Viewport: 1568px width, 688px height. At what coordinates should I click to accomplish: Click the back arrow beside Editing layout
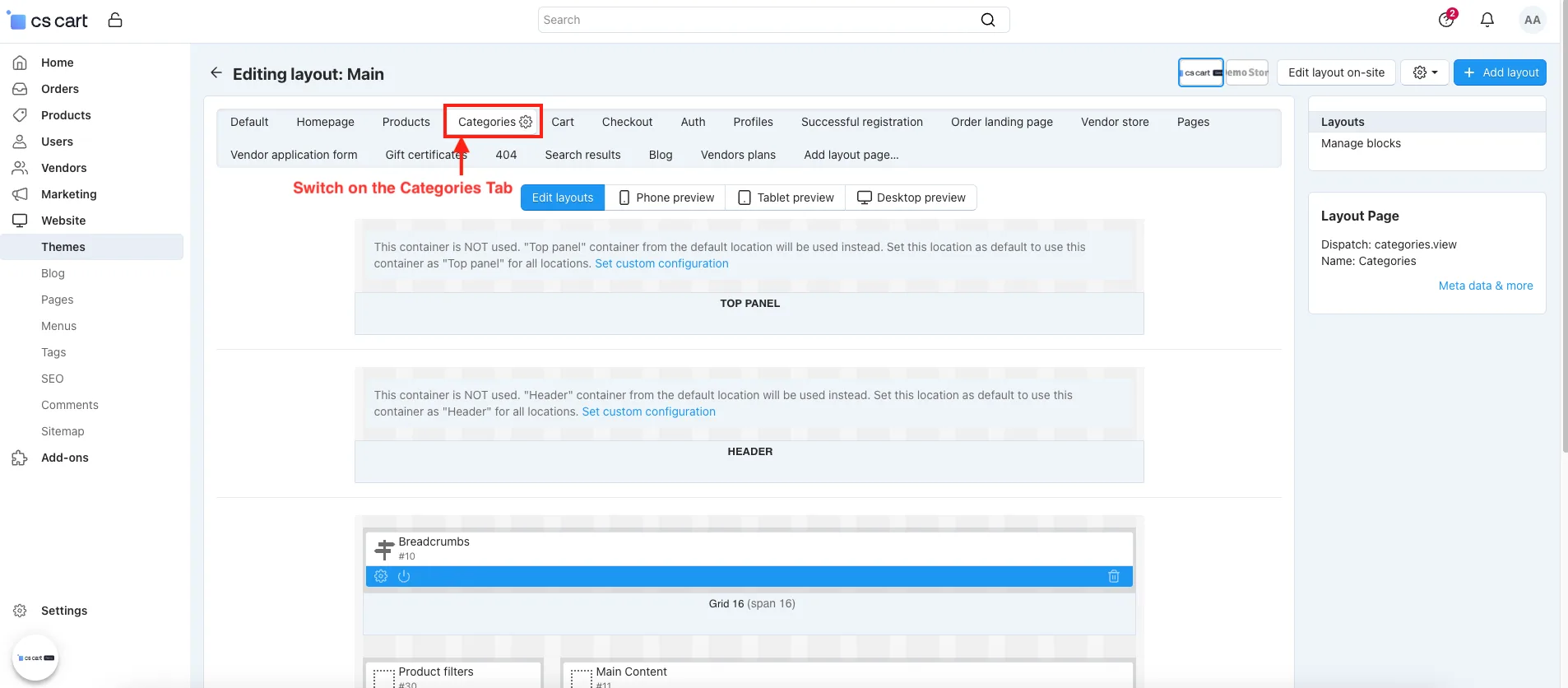(216, 73)
